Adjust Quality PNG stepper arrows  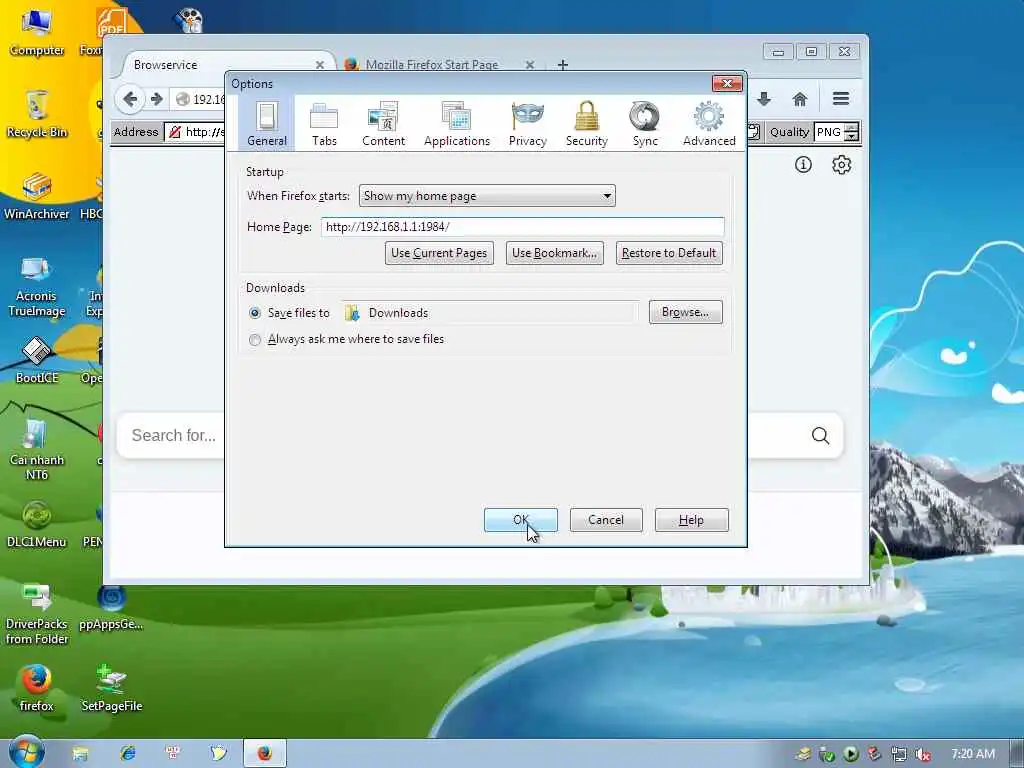point(852,132)
